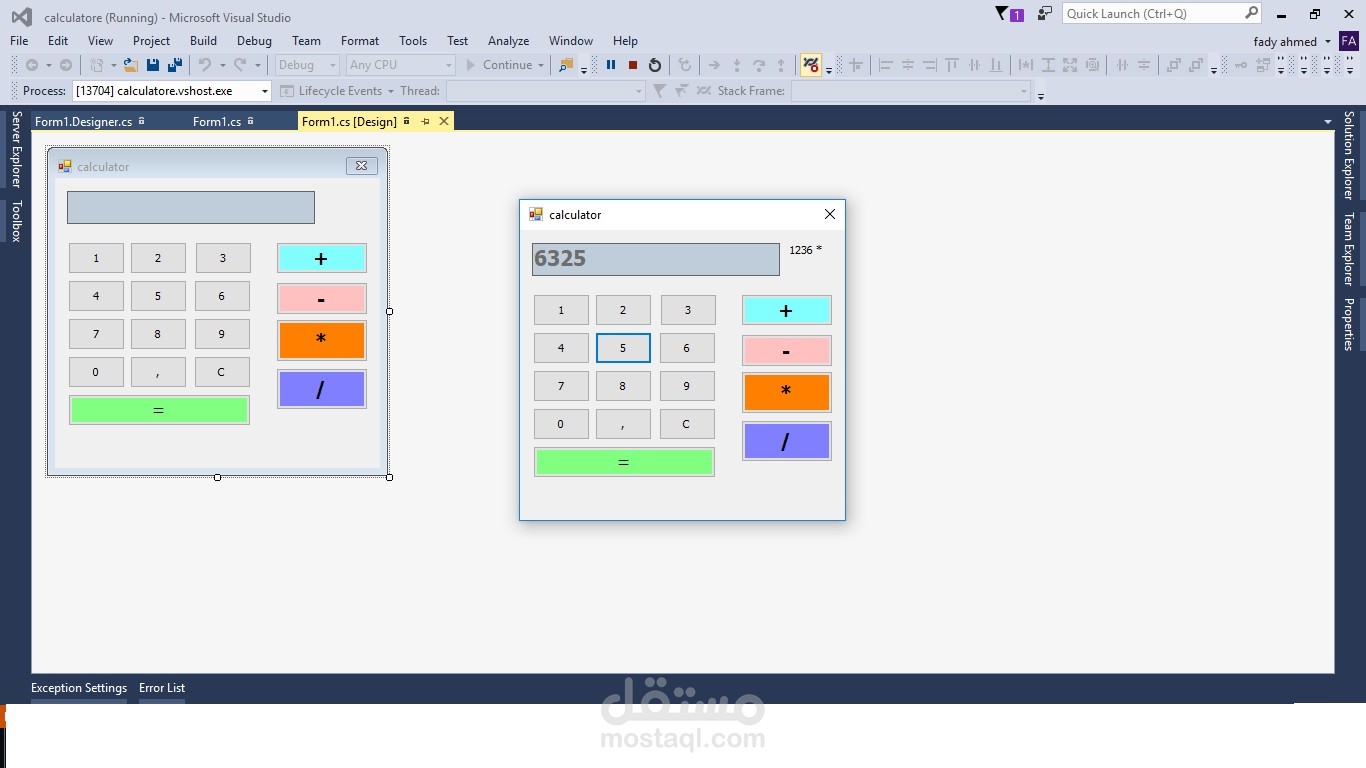The height and width of the screenshot is (768, 1366).
Task: Click C in the running calculator
Action: pos(686,424)
